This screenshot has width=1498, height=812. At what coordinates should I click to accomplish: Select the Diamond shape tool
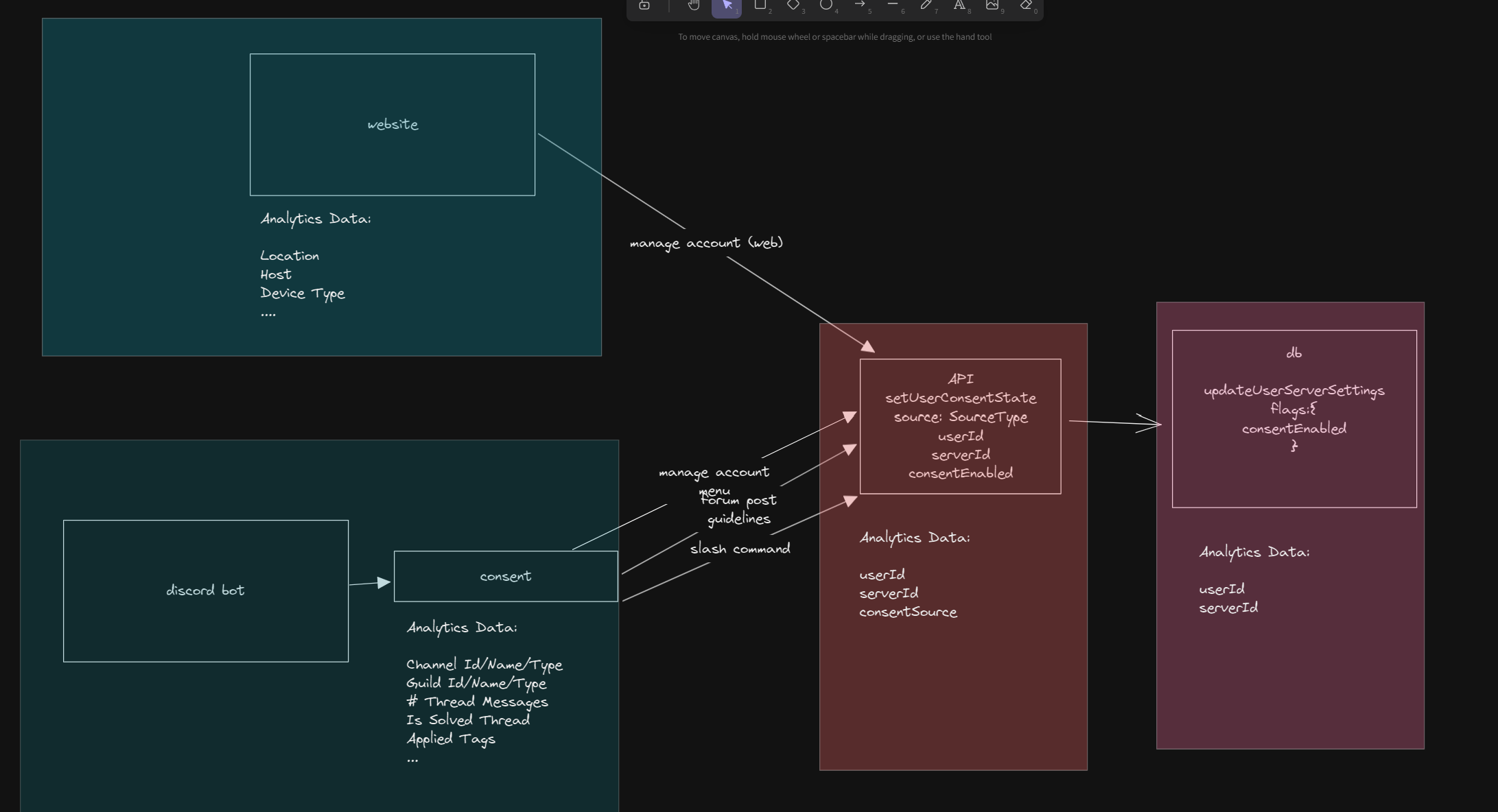(x=793, y=5)
